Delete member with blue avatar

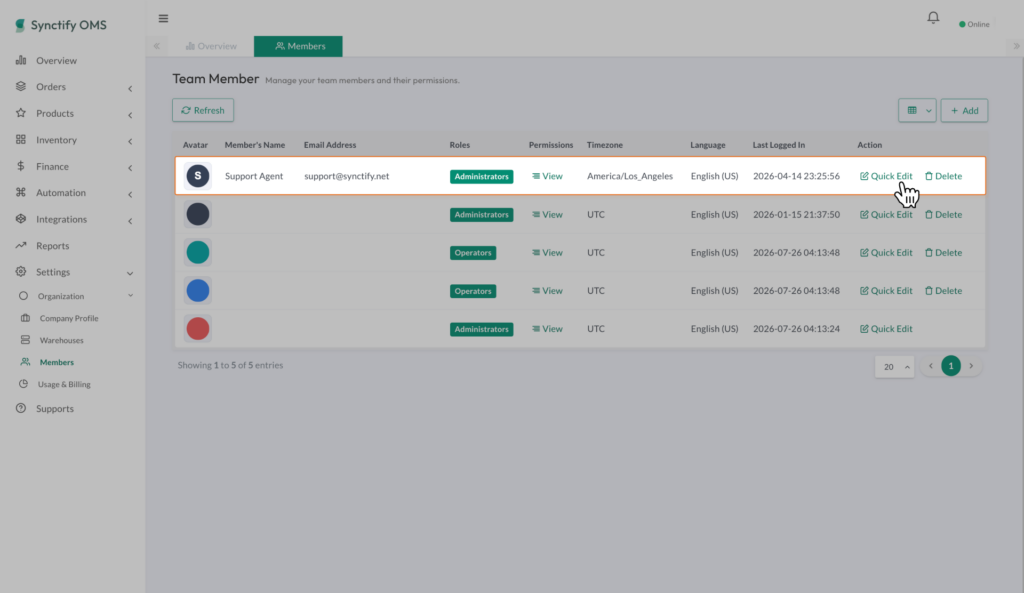(943, 291)
